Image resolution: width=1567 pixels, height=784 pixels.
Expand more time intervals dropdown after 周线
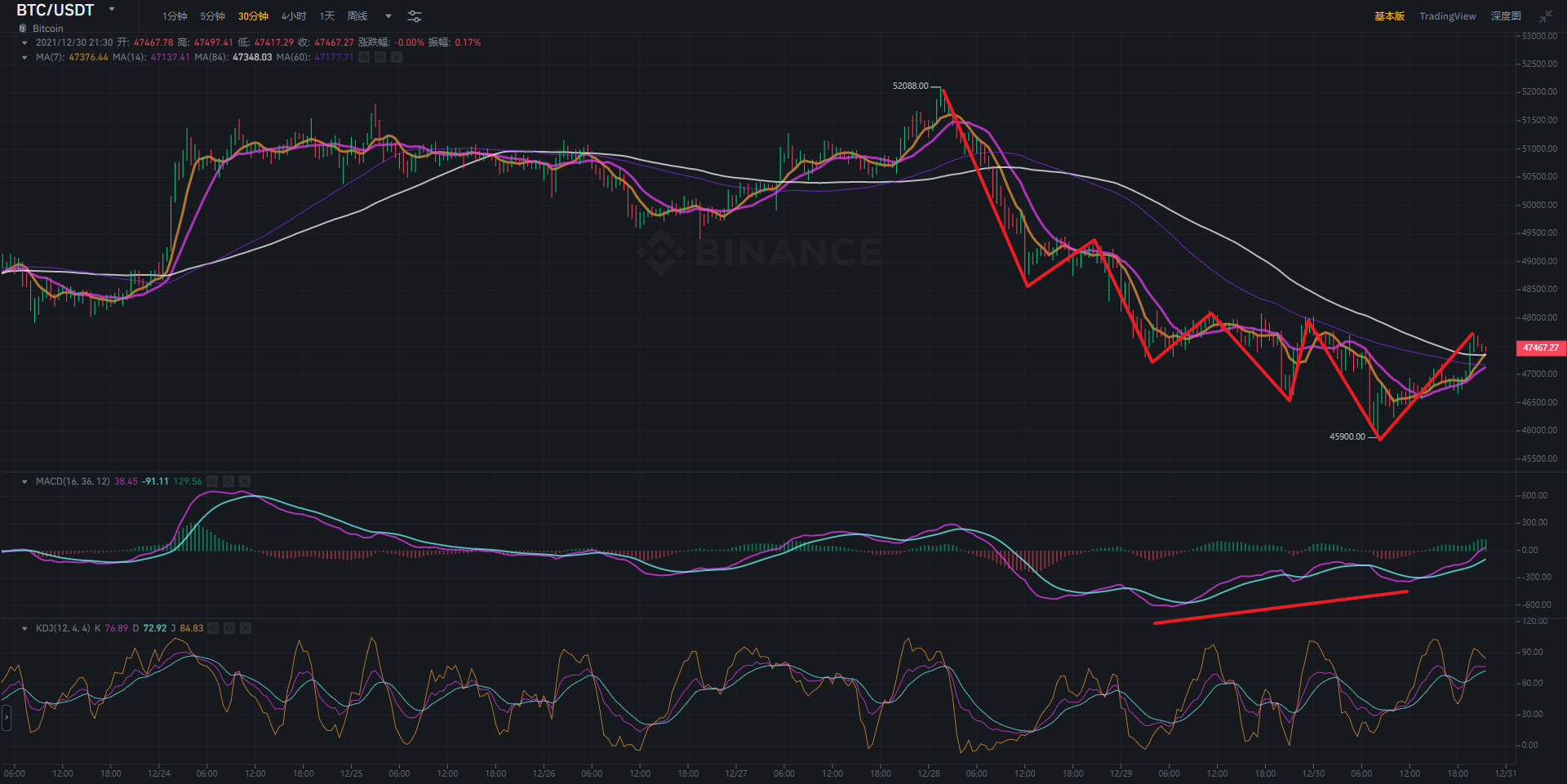(388, 16)
